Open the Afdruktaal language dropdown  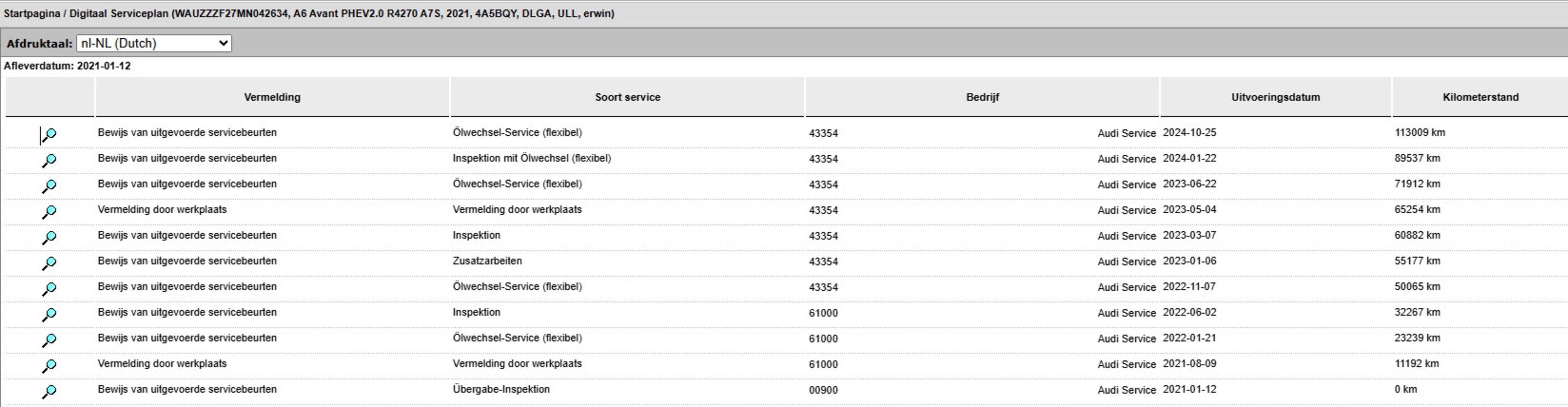click(154, 43)
